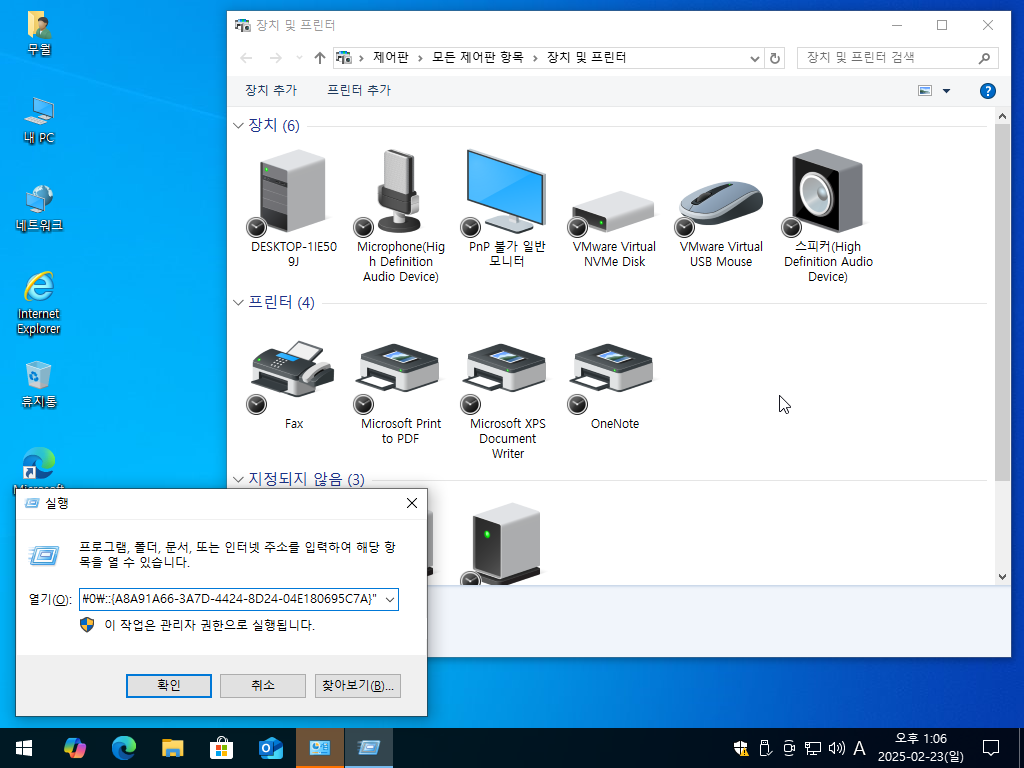Select the VMware Virtual NVMe Disk device

pos(614,212)
